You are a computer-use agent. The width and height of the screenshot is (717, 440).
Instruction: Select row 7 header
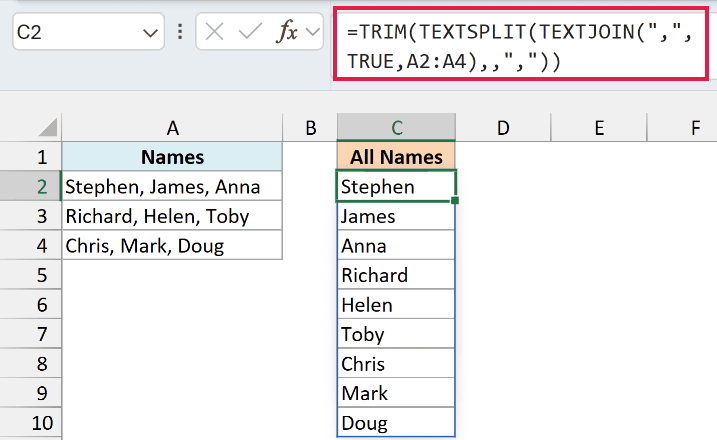[x=31, y=334]
